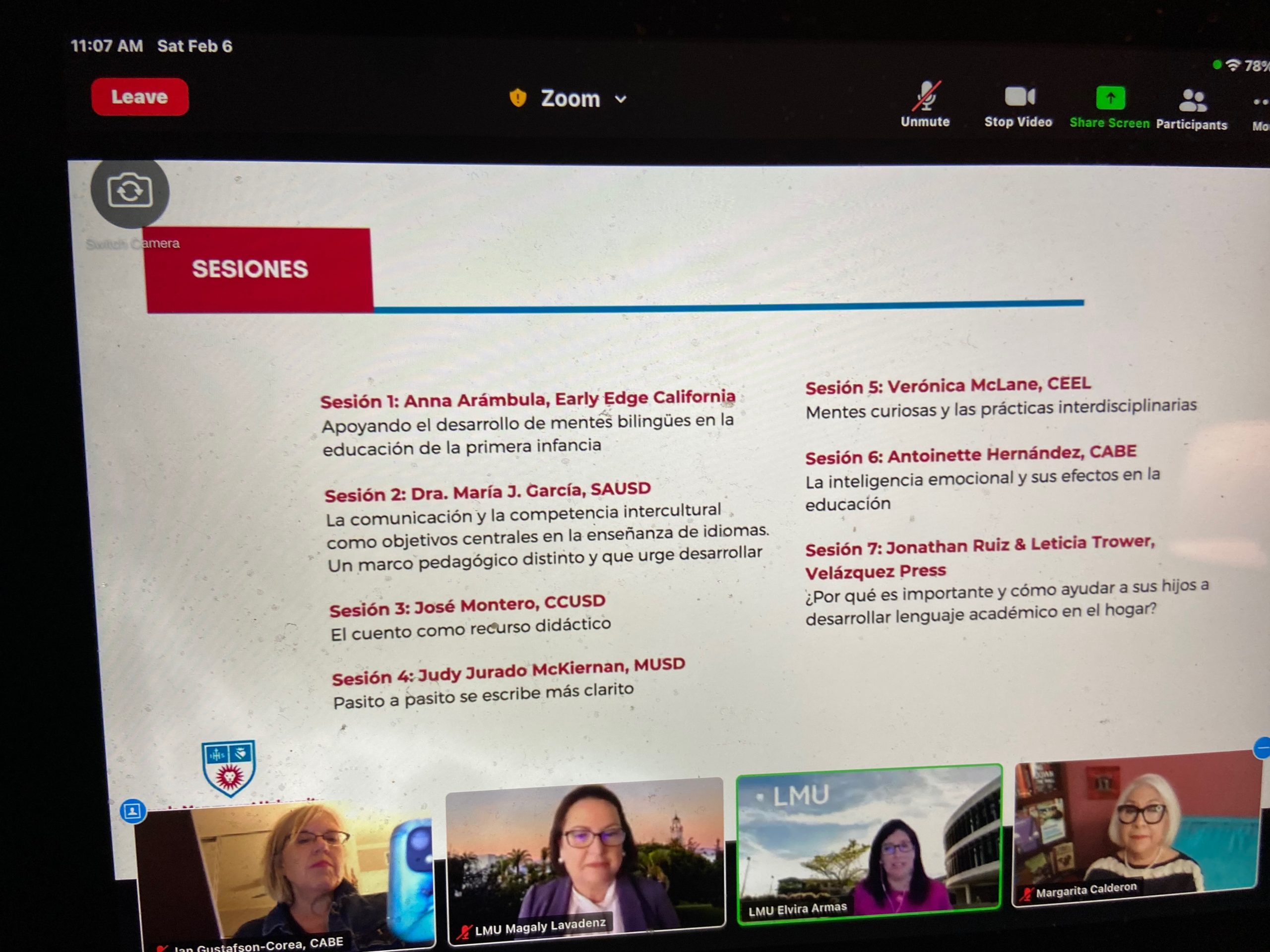1270x952 pixels.
Task: Tap the red Leave button
Action: click(139, 97)
